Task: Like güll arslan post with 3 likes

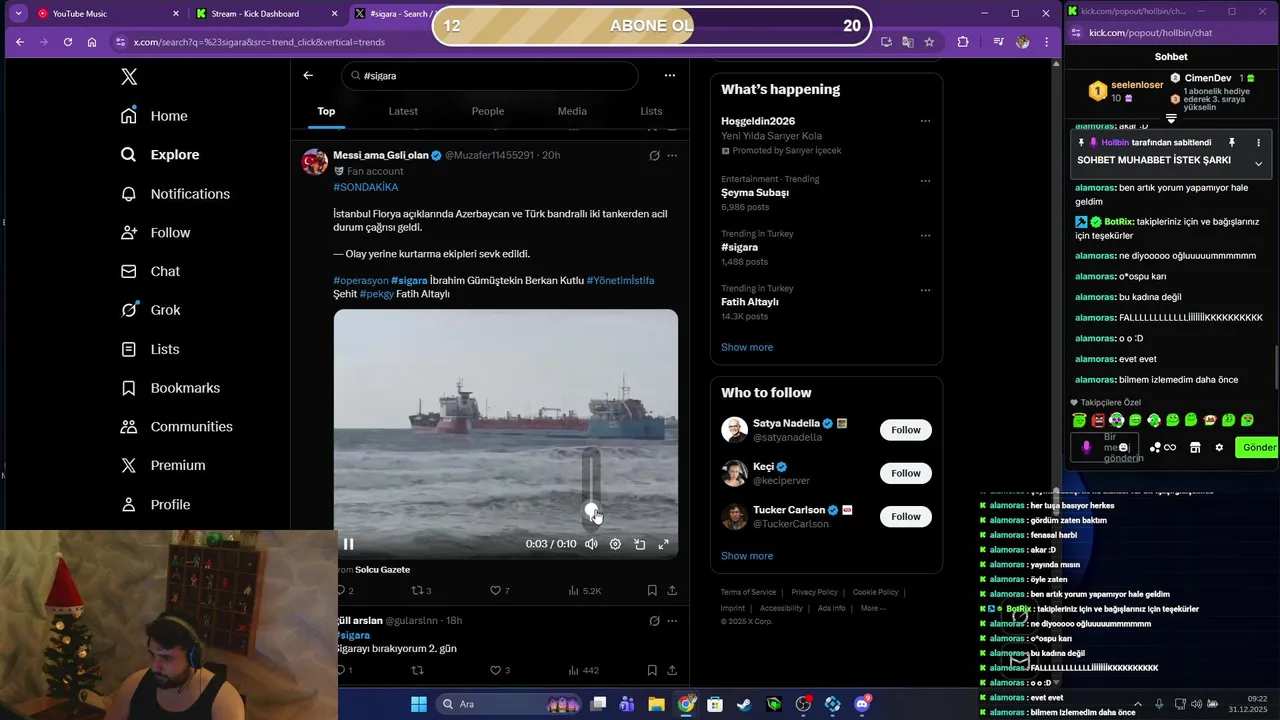Action: (x=499, y=670)
